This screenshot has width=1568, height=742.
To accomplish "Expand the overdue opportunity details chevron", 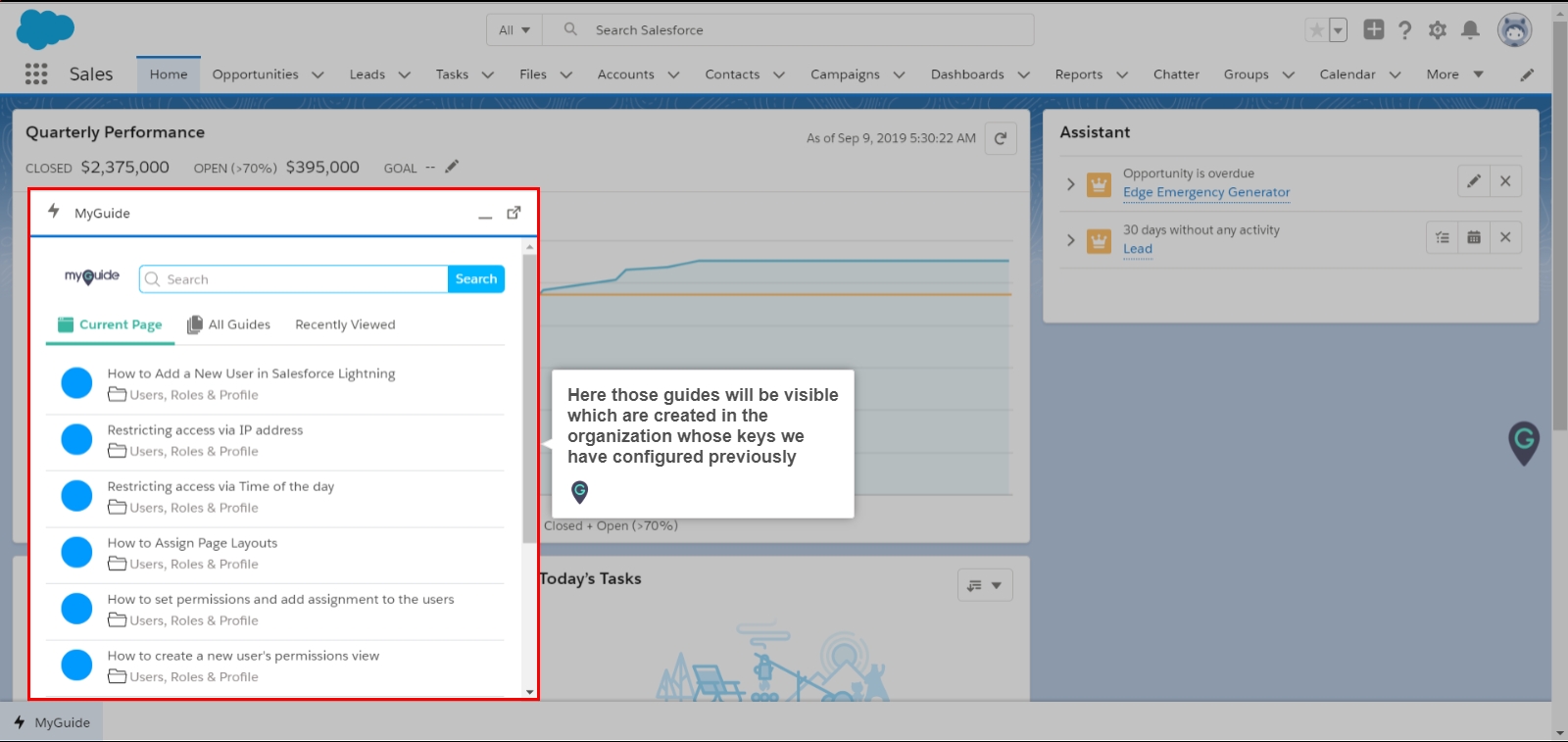I will click(x=1070, y=183).
